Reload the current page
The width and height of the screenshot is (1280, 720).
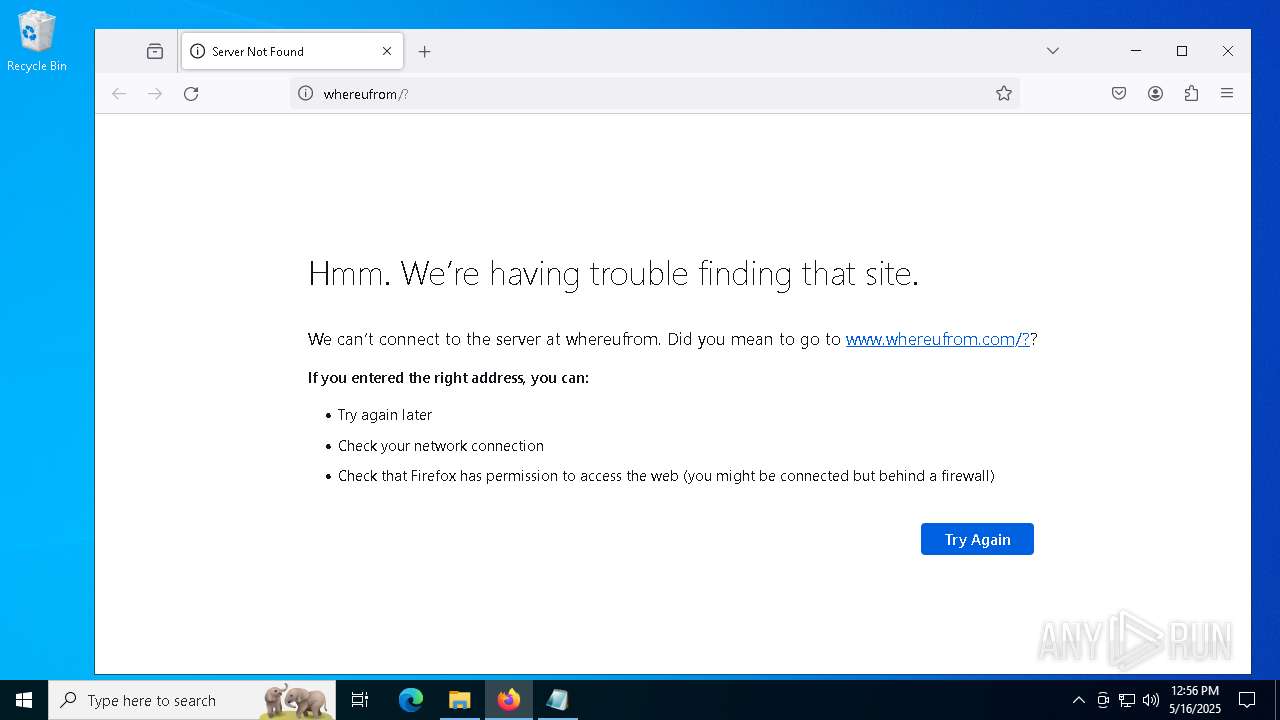[191, 93]
